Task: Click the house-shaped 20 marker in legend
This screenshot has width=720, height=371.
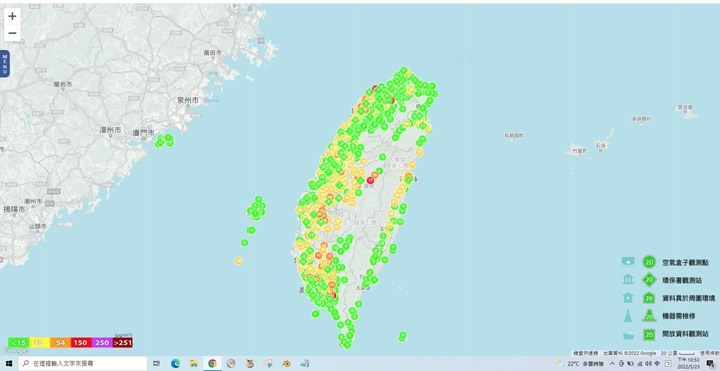Action: (x=649, y=298)
